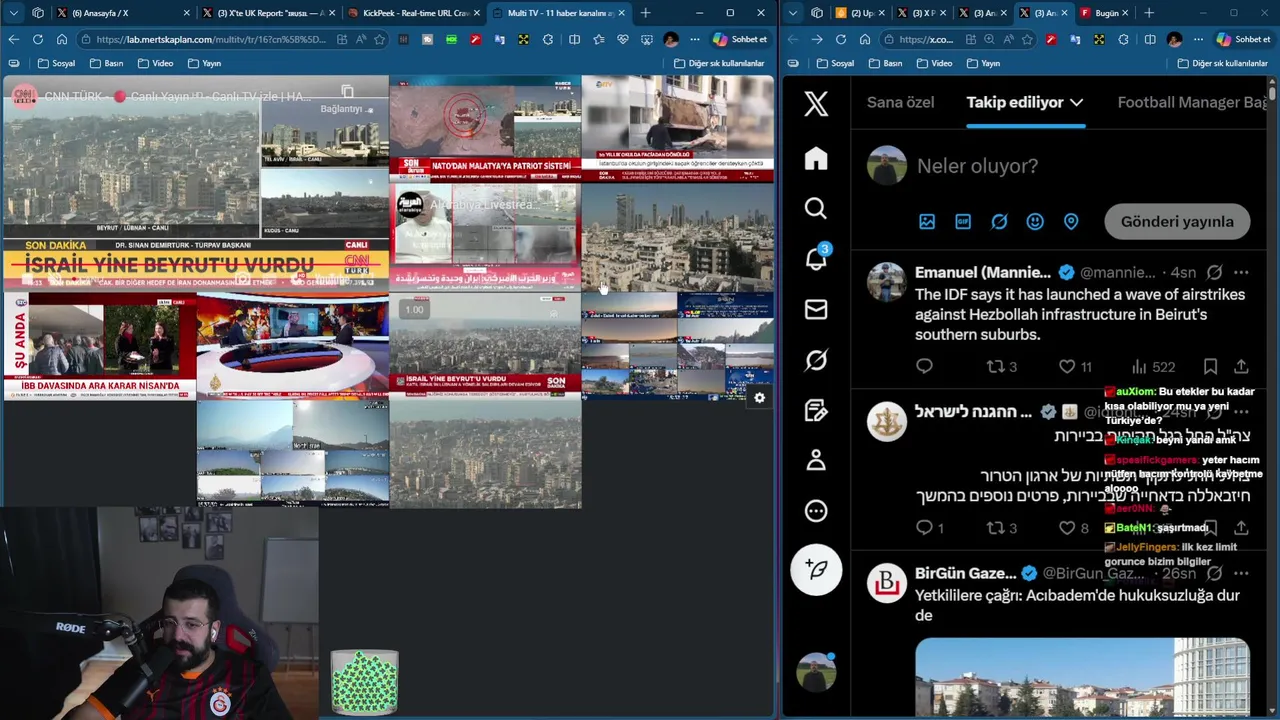Select CNN Türk live stream tile
The width and height of the screenshot is (1280, 720).
point(195,182)
